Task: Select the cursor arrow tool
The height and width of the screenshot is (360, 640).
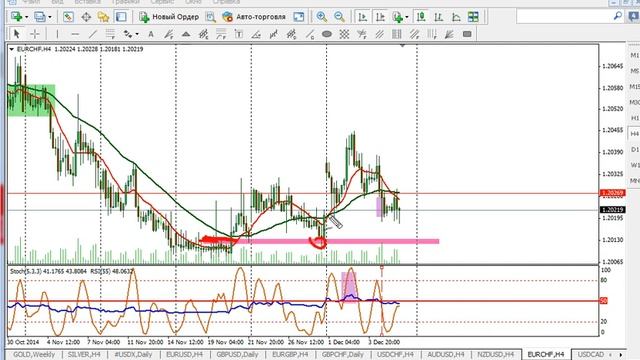Action: 17,34
